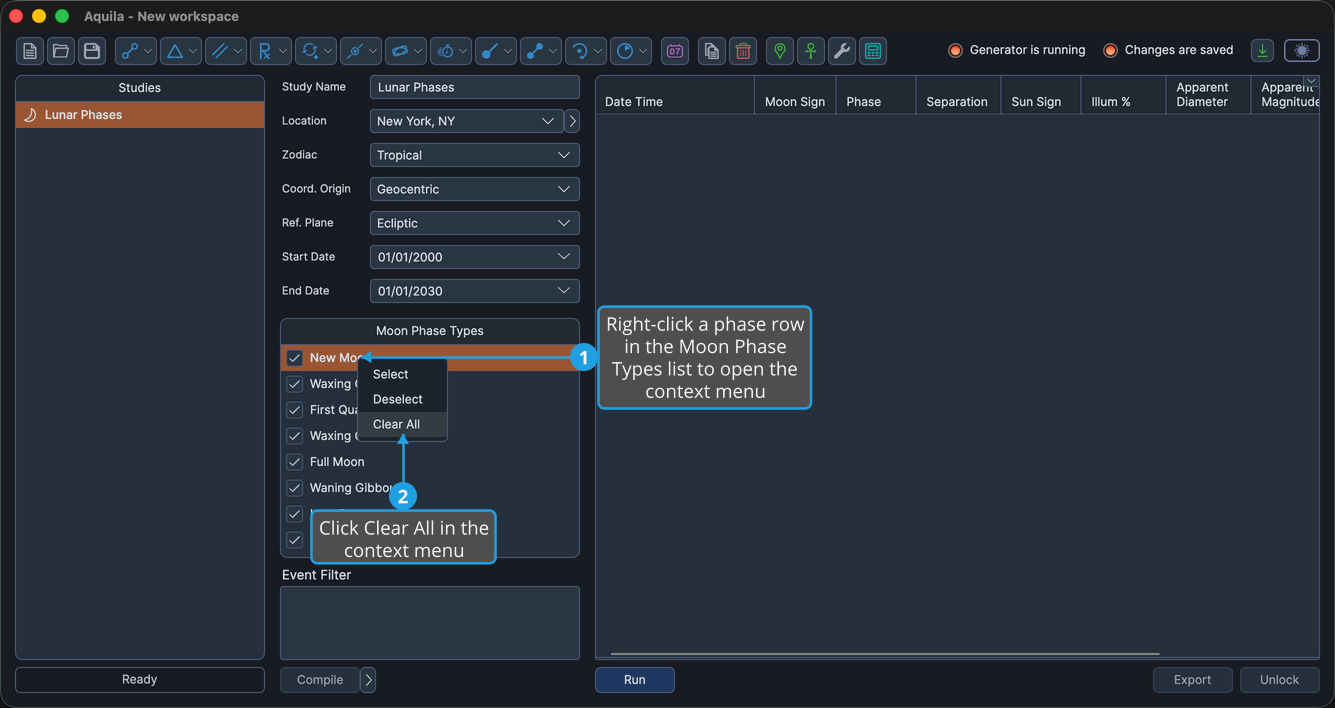The image size is (1335, 708).
Task: Click the Run button
Action: pos(635,680)
